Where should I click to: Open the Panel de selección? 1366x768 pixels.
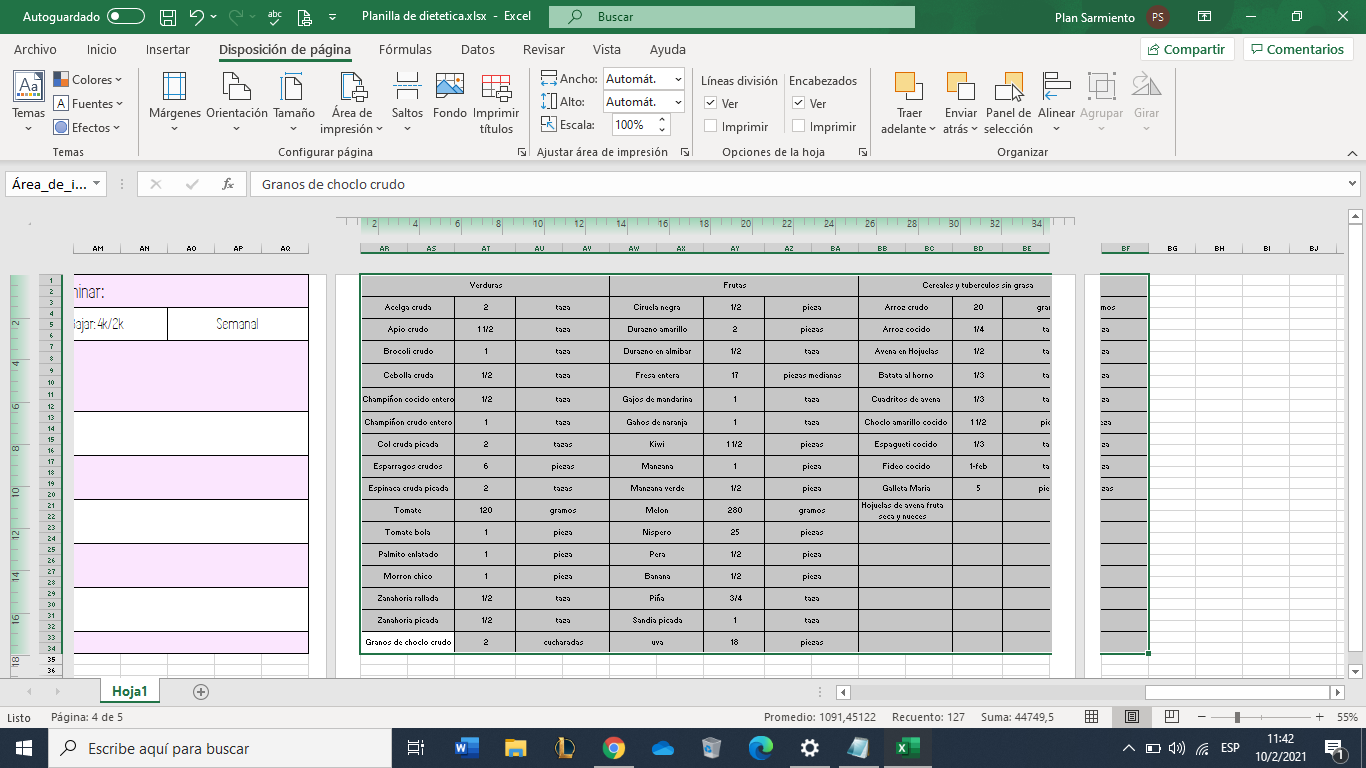pos(1008,102)
